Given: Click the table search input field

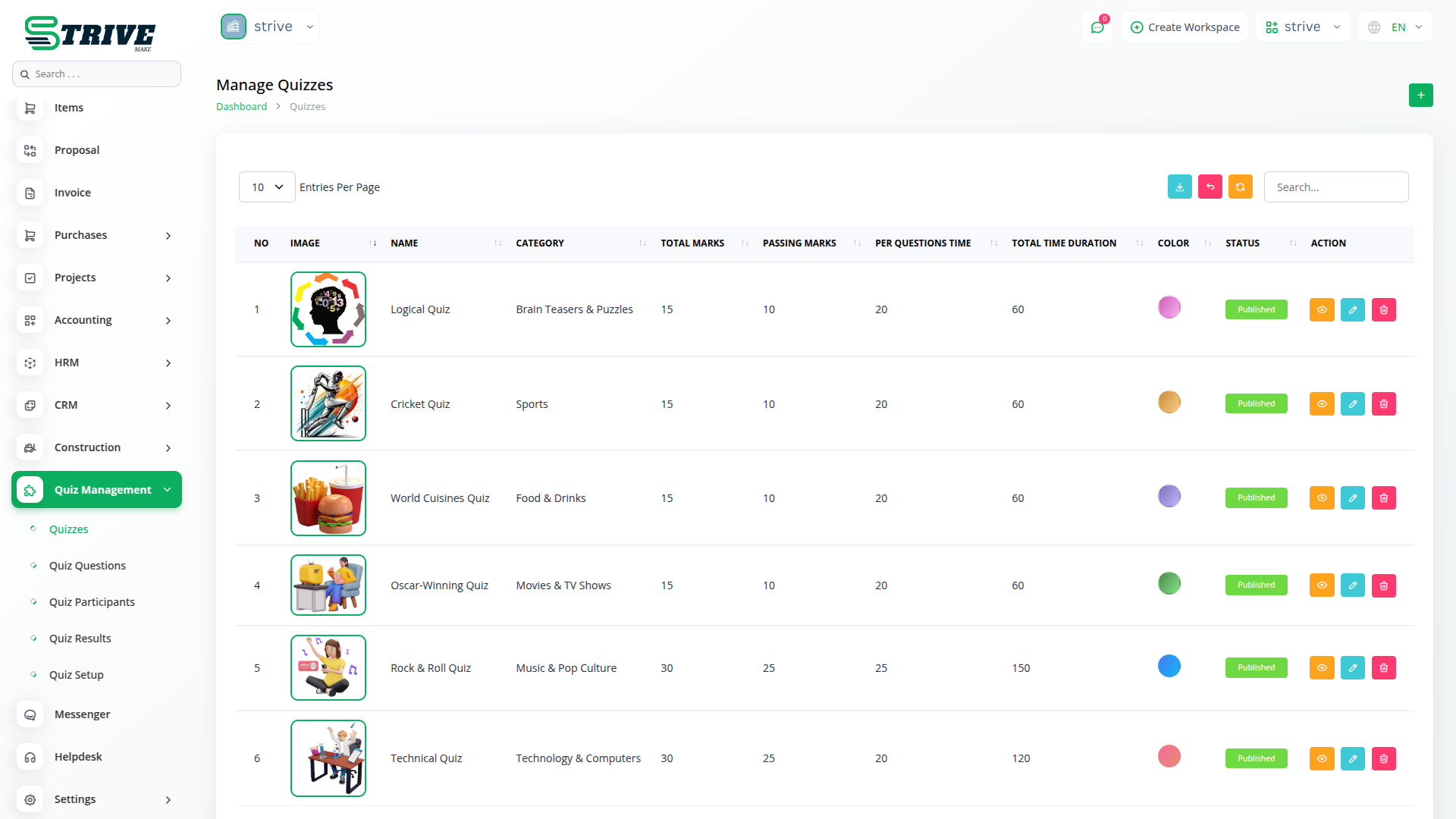Looking at the screenshot, I should pos(1335,187).
